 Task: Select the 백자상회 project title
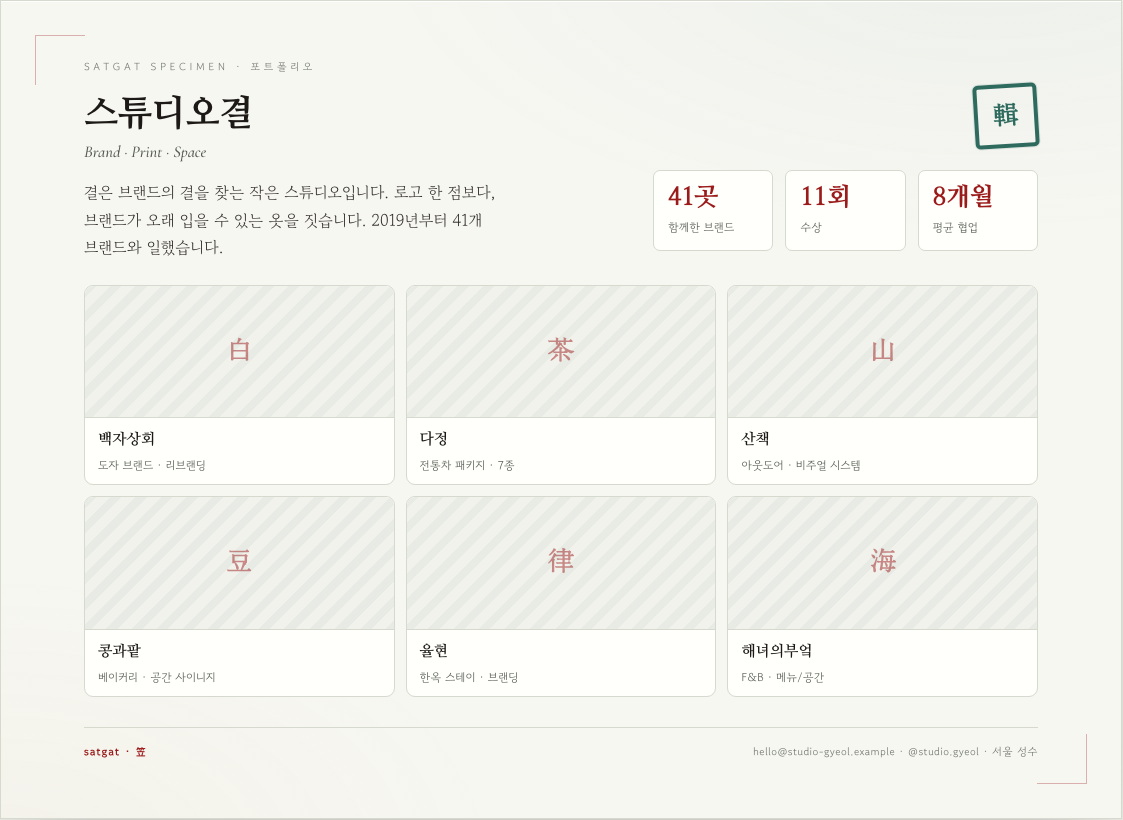[127, 438]
